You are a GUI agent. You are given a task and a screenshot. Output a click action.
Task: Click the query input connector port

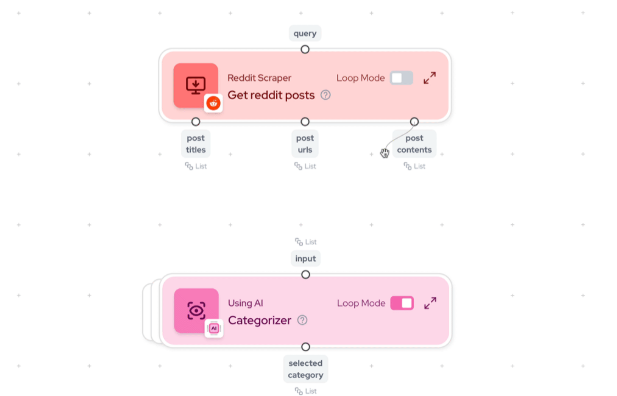(305, 50)
